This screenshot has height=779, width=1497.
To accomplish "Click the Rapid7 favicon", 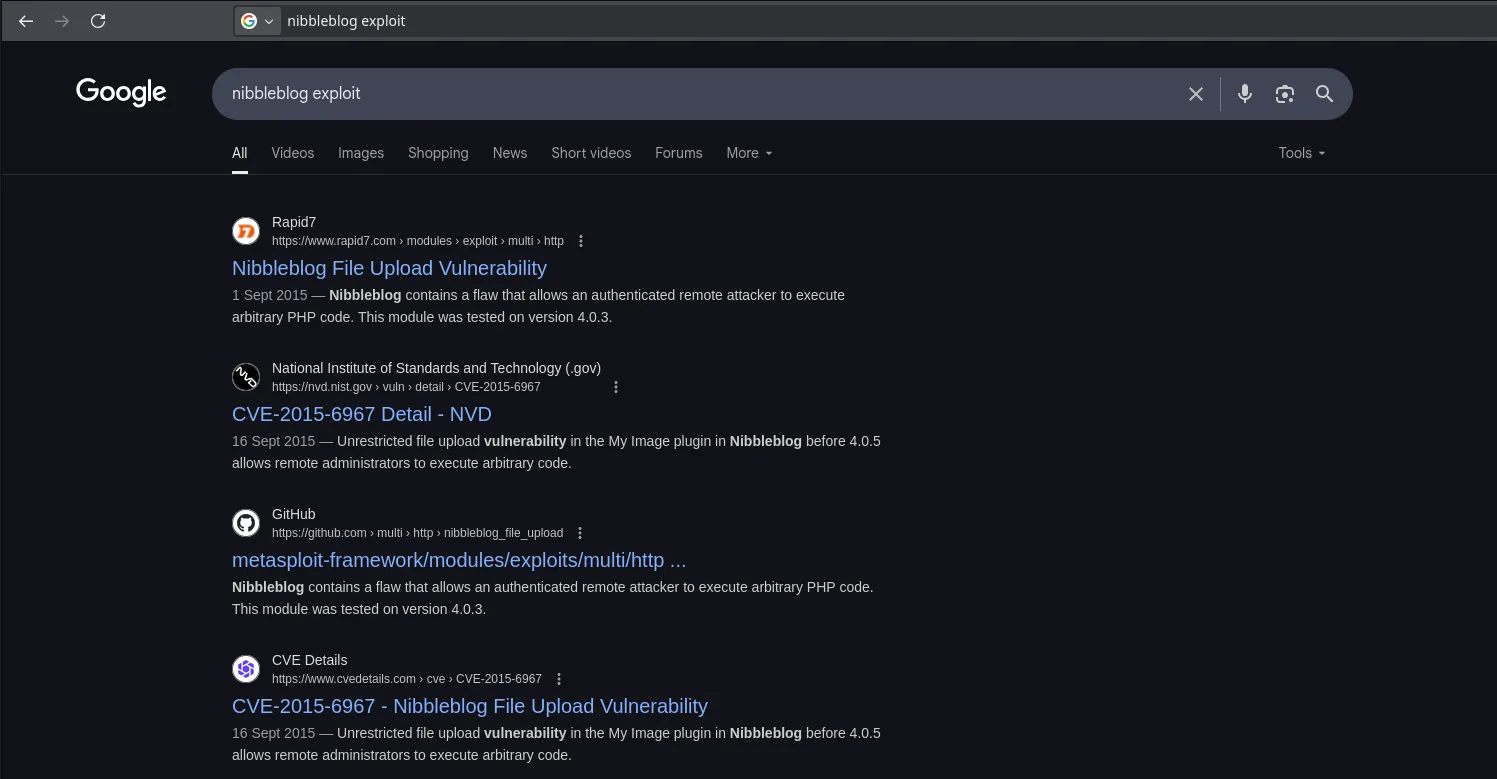I will coord(246,231).
